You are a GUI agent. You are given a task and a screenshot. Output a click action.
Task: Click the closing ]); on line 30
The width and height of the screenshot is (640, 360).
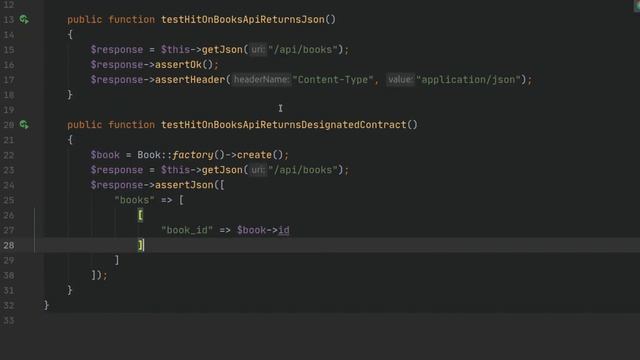pyautogui.click(x=99, y=275)
